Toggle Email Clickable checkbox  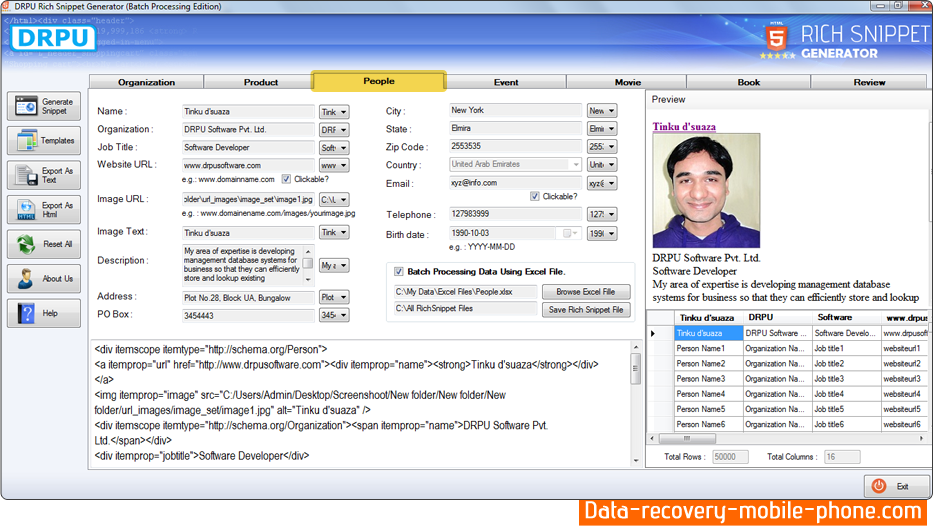point(534,196)
